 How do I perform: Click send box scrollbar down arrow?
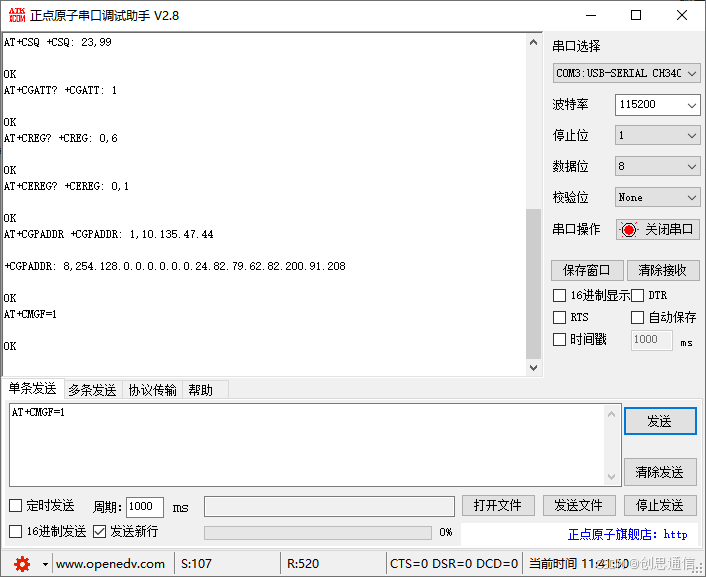(x=611, y=476)
